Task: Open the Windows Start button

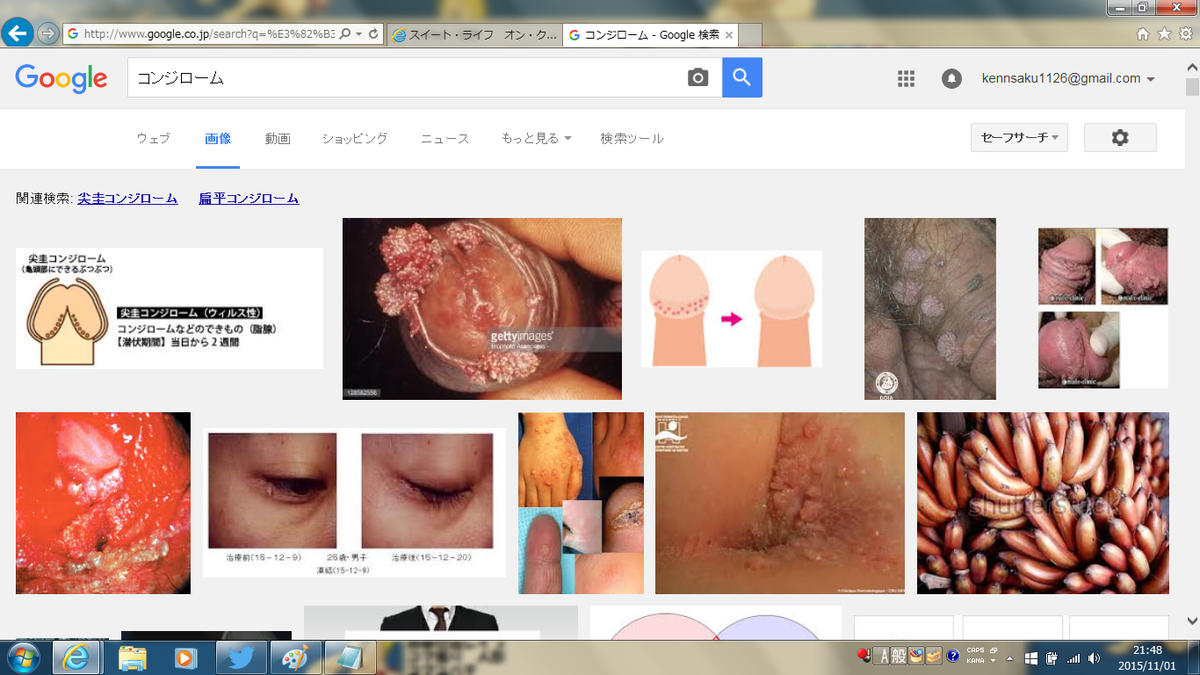Action: 22,657
